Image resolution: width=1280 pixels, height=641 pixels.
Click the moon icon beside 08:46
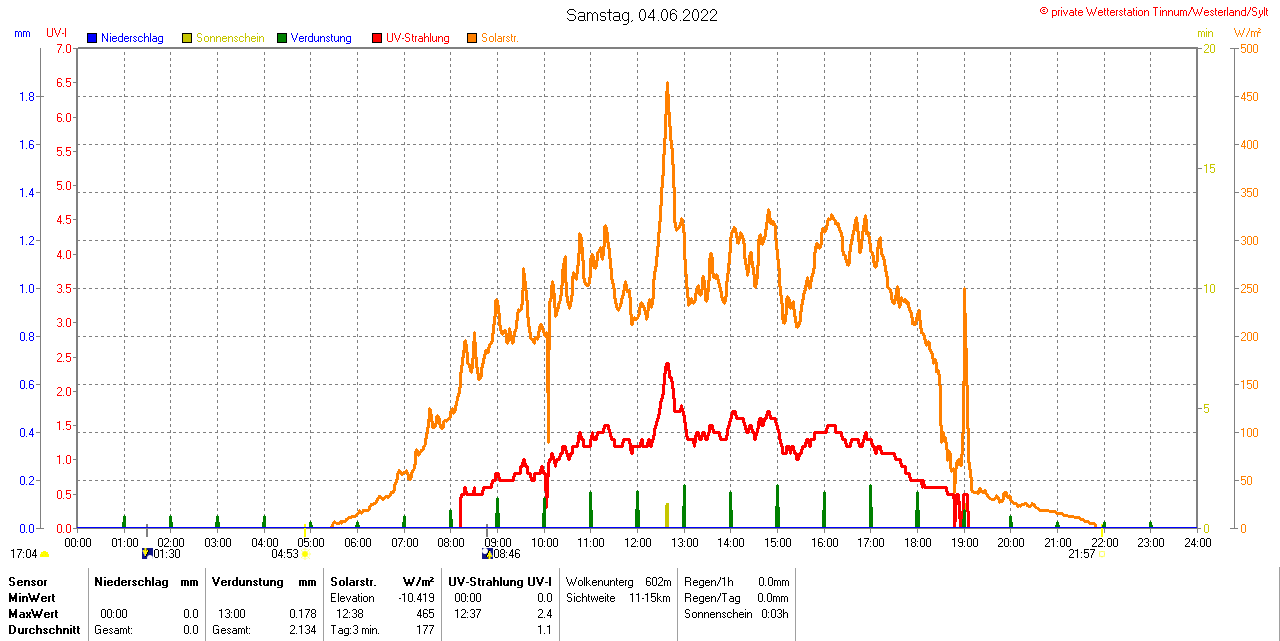pyautogui.click(x=487, y=553)
